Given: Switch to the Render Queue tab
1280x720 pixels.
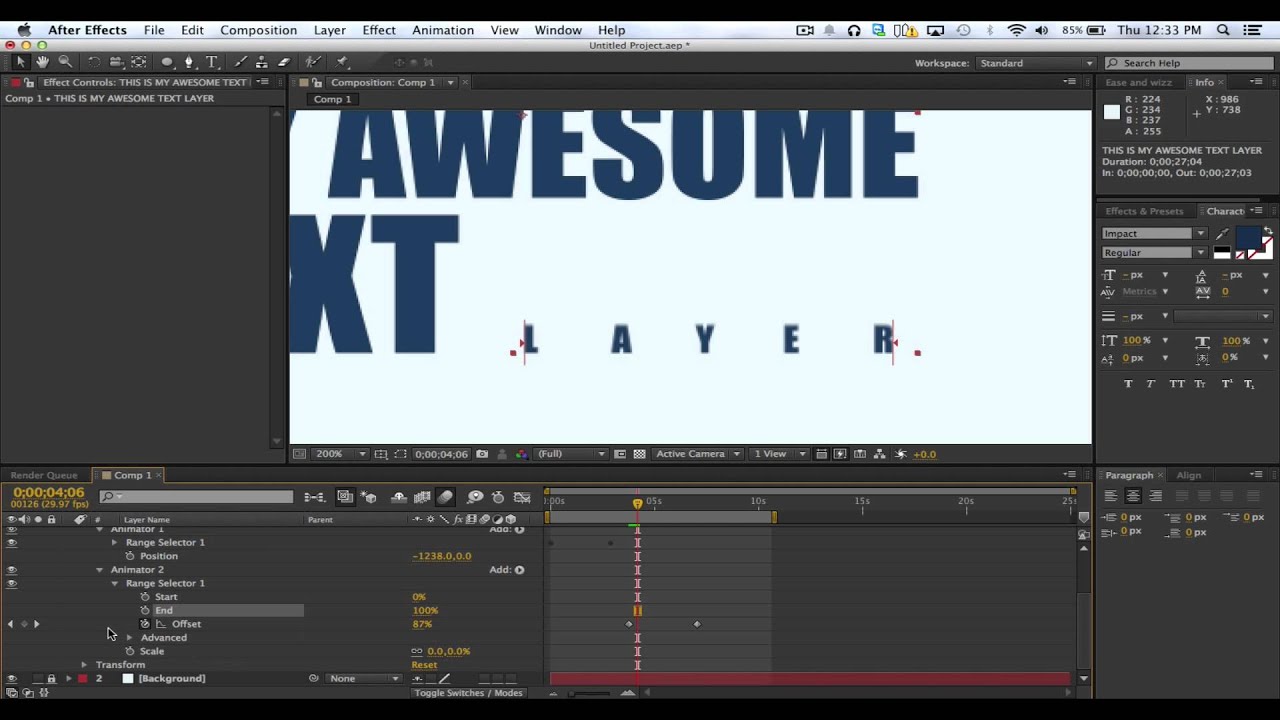Looking at the screenshot, I should pos(44,475).
